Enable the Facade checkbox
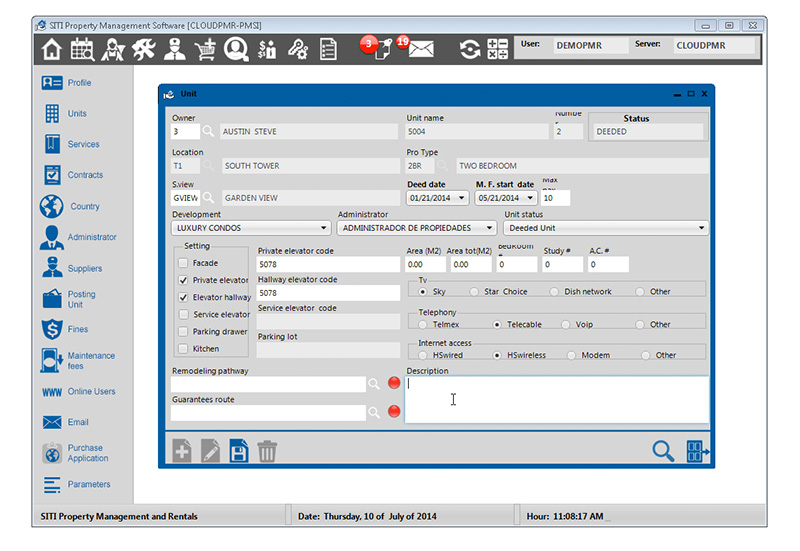Screen dimensions: 800x551 [x=183, y=263]
